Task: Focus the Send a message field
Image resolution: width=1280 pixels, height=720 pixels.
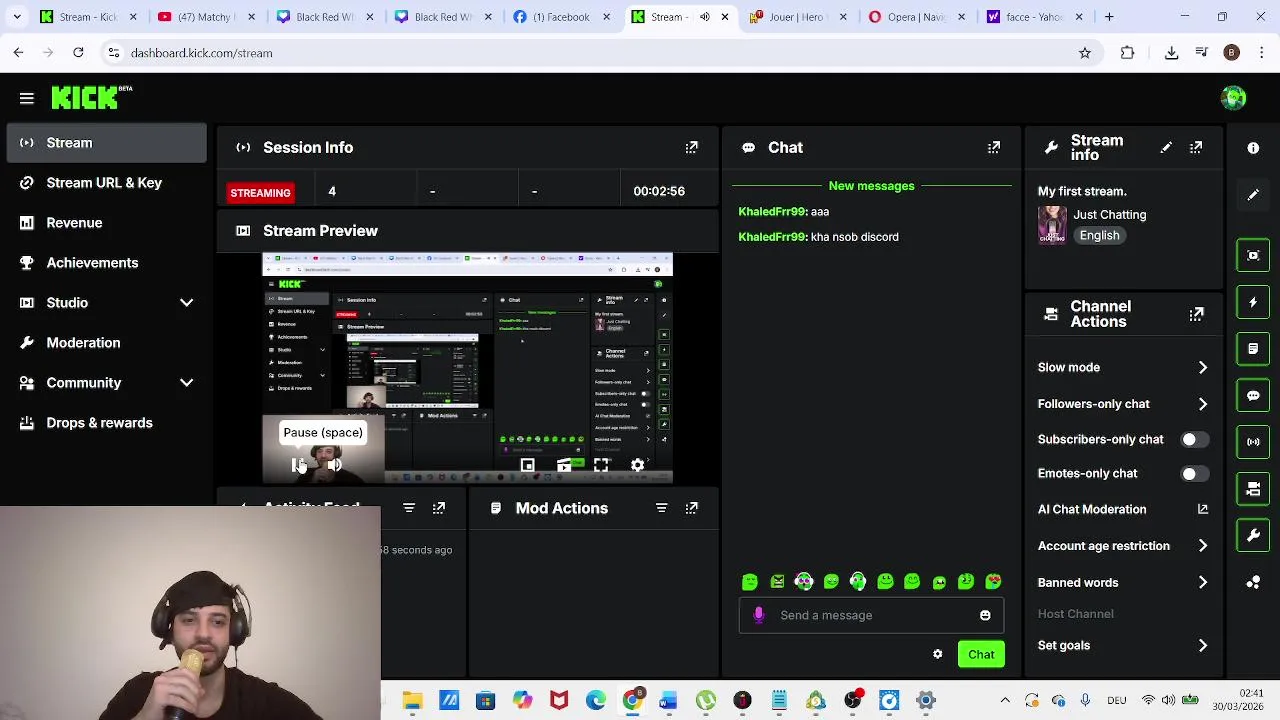Action: click(871, 615)
